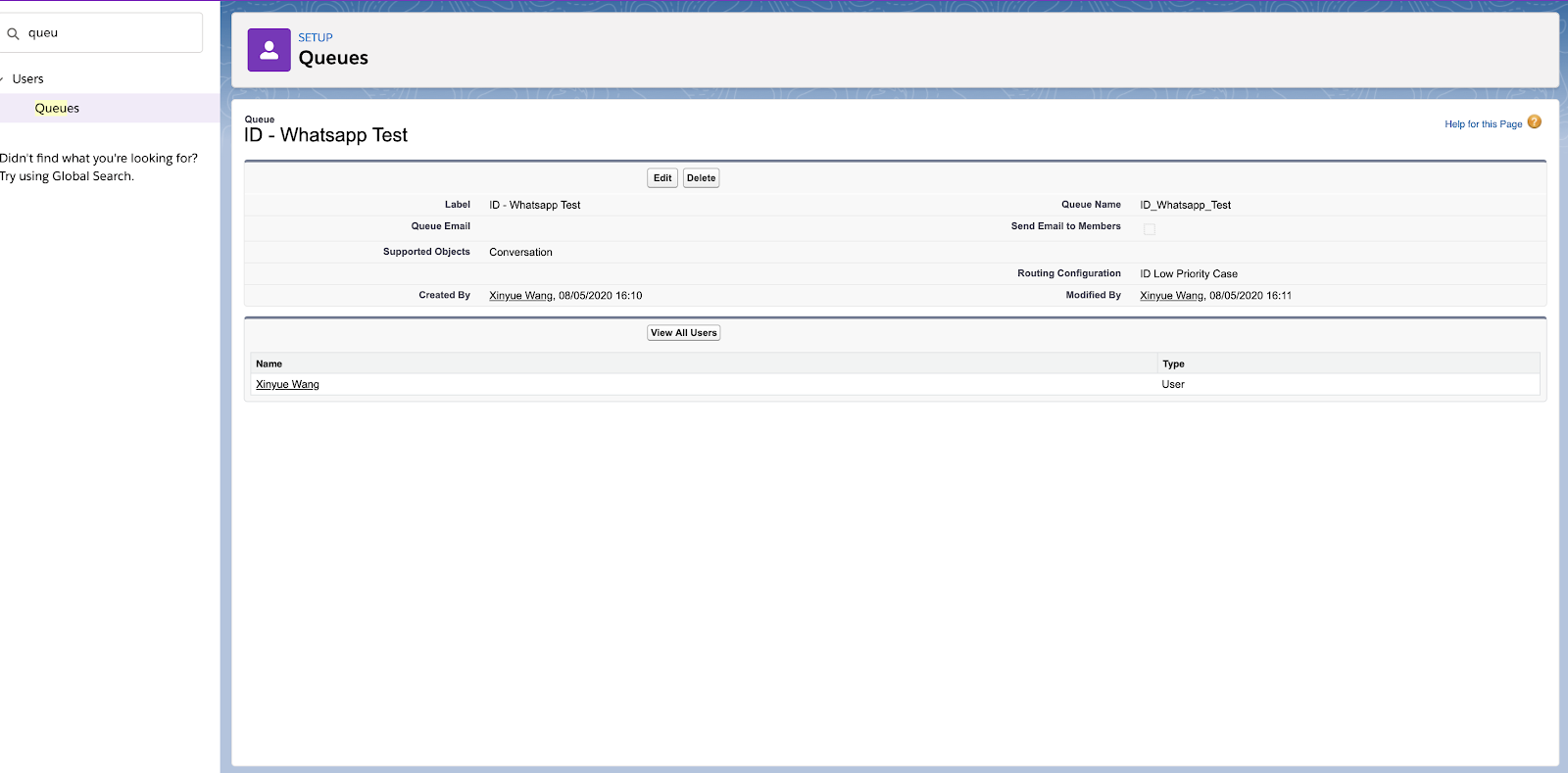
Task: Click the orange help question mark icon
Action: 1534,122
